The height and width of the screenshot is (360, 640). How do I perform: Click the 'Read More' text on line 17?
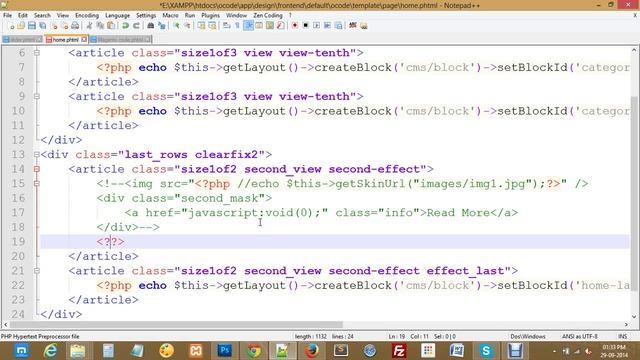pyautogui.click(x=458, y=213)
